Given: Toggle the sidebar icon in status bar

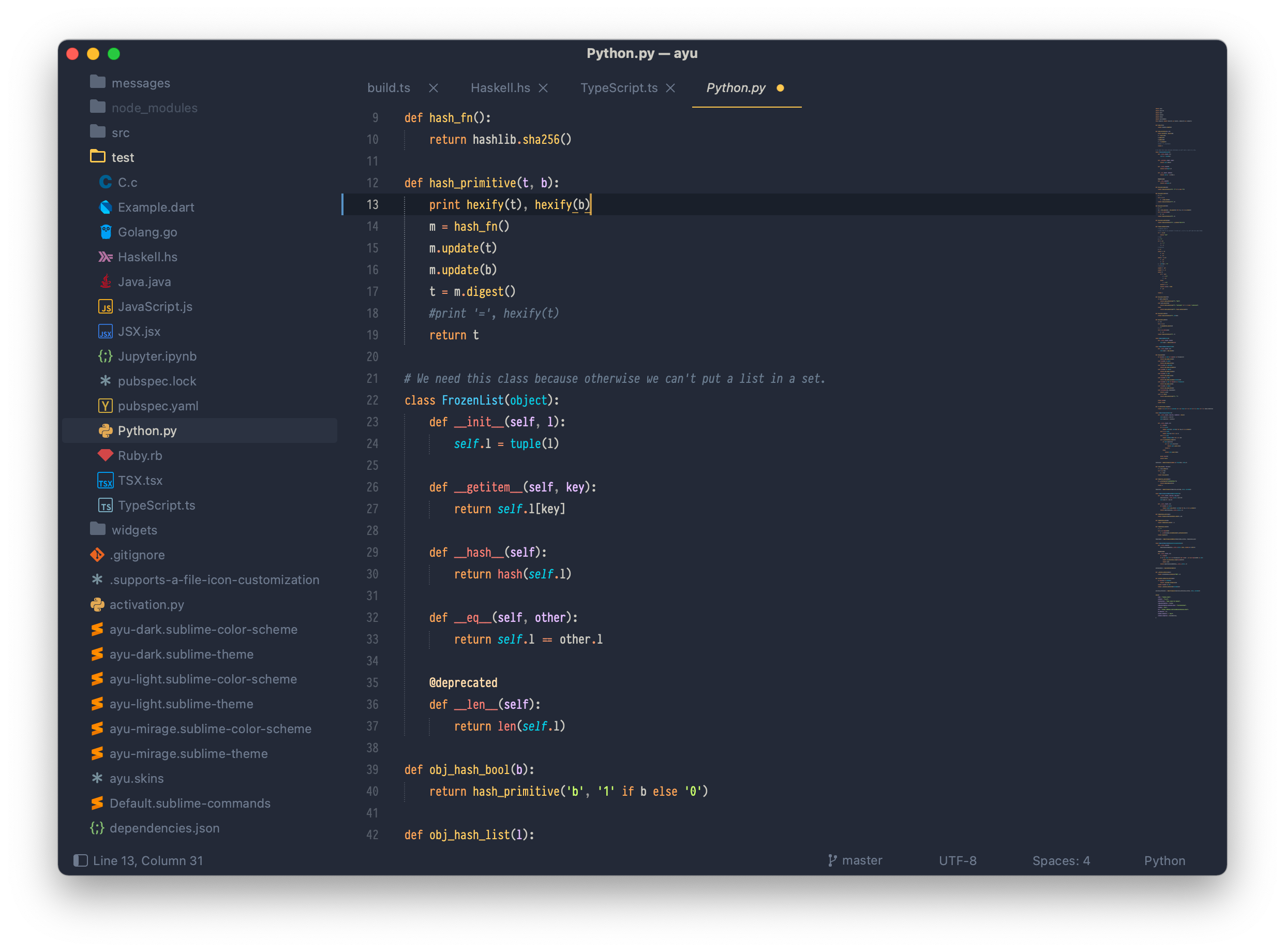Looking at the screenshot, I should click(81, 860).
